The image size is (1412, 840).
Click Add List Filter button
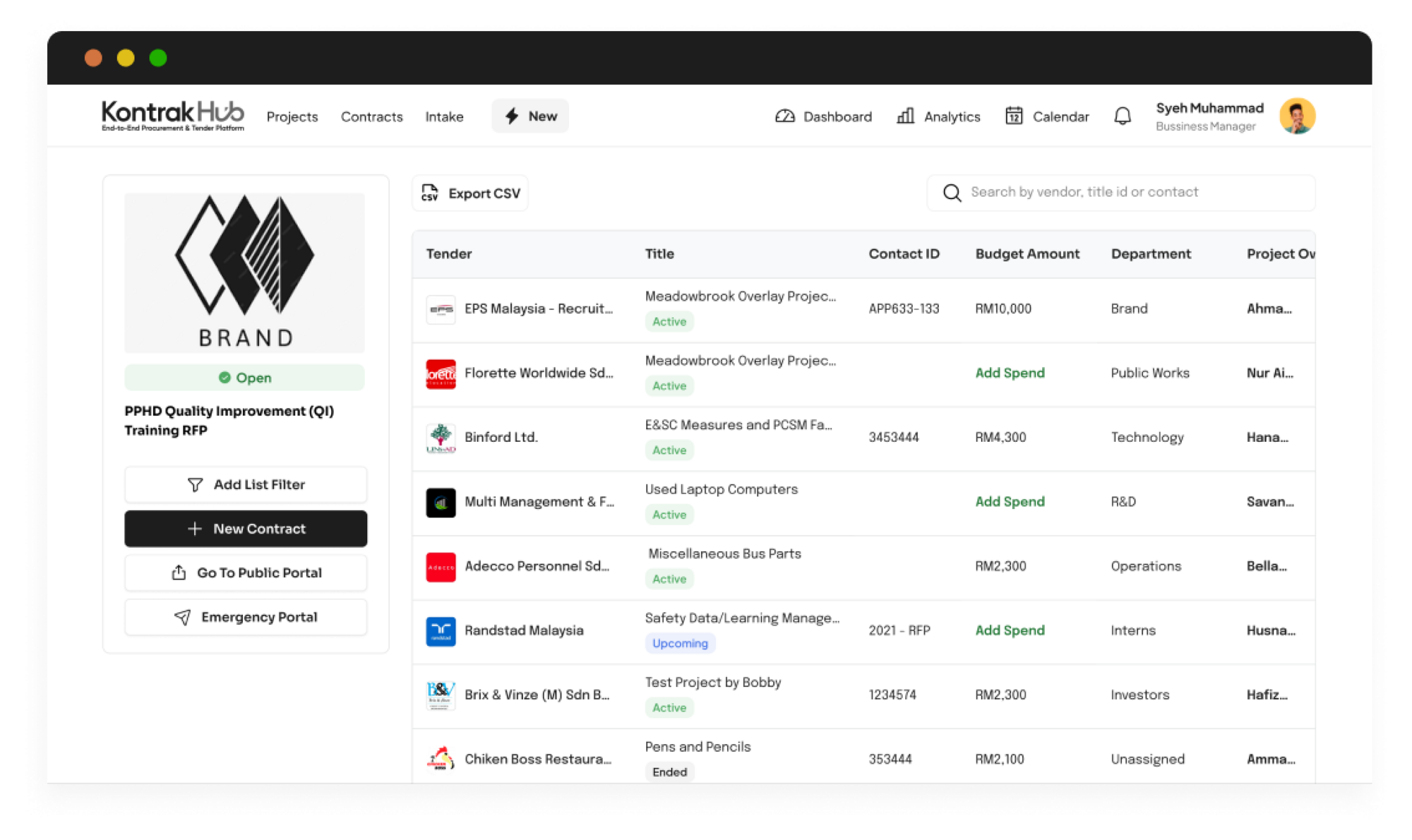[246, 484]
